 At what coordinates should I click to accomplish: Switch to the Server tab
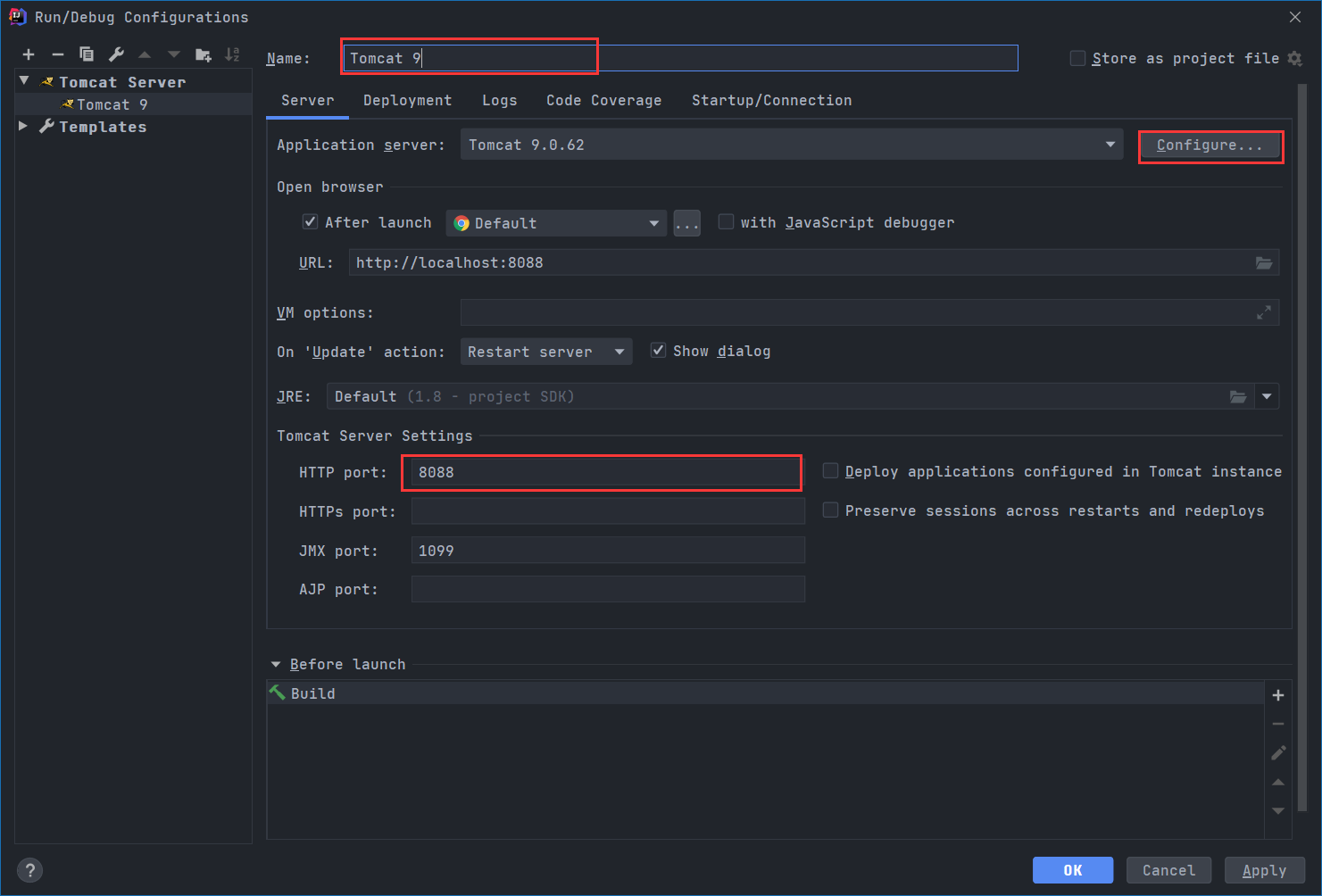[308, 101]
